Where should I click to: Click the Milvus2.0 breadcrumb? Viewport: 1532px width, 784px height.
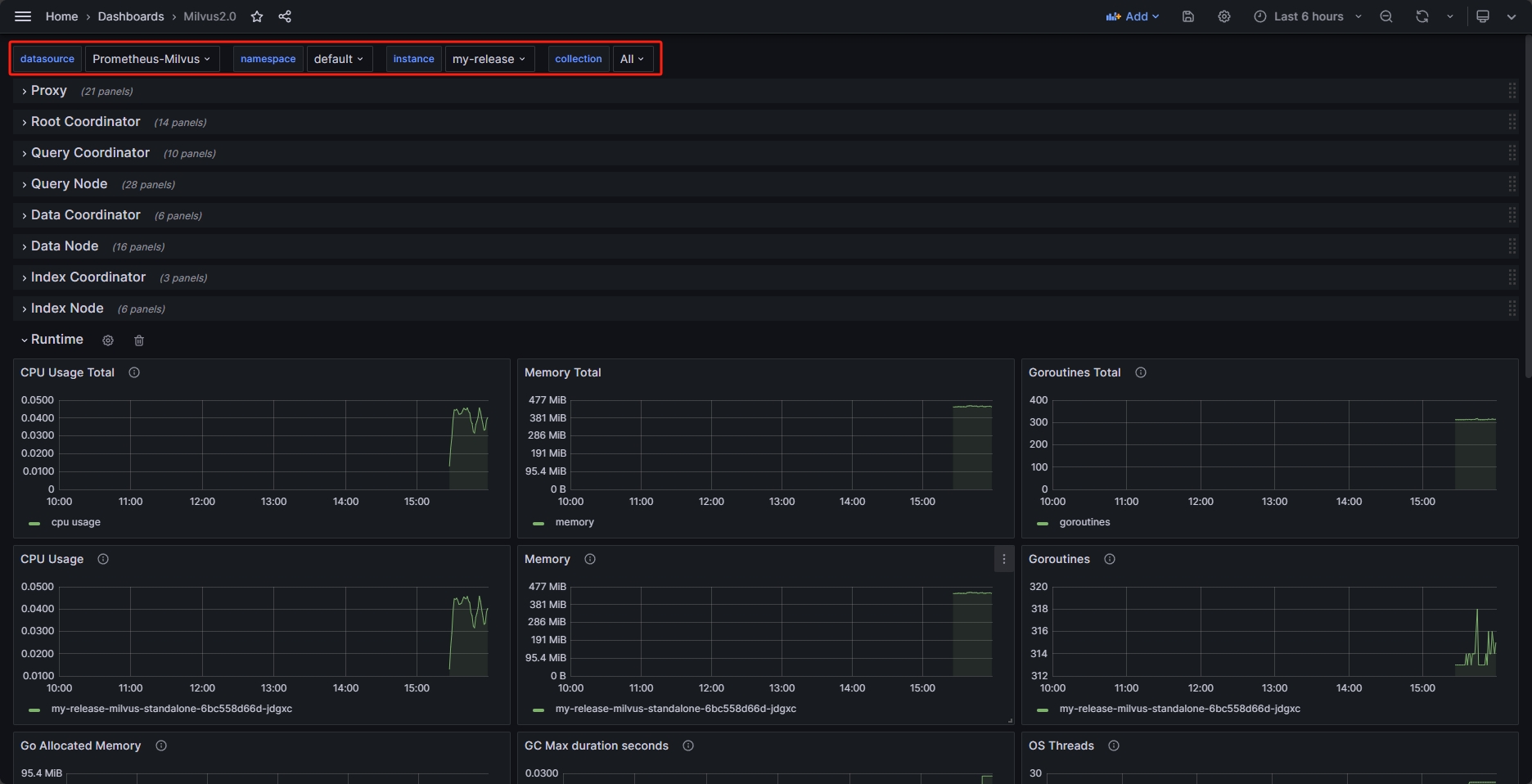(x=210, y=16)
